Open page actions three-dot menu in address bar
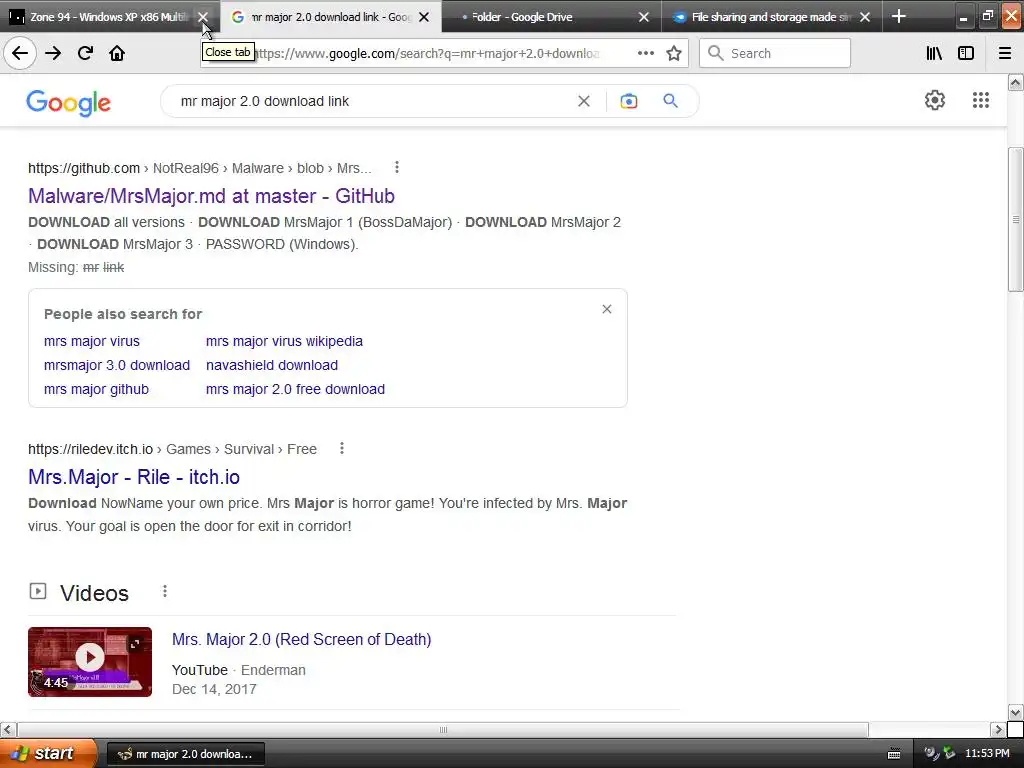The image size is (1024, 768). pos(645,53)
